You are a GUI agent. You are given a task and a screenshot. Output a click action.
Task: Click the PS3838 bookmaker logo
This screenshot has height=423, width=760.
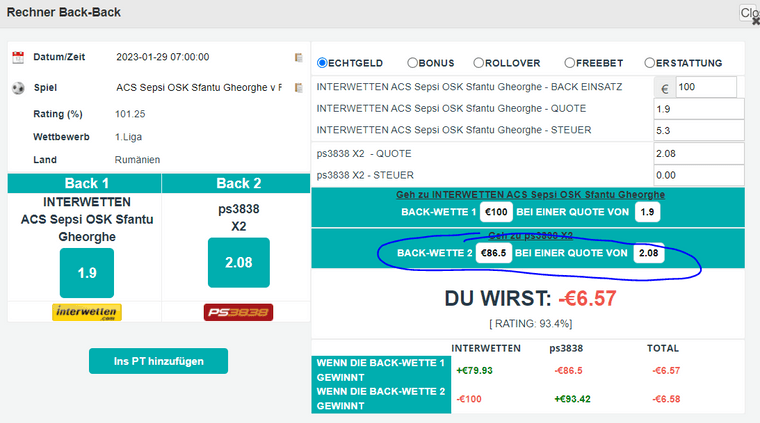238,312
